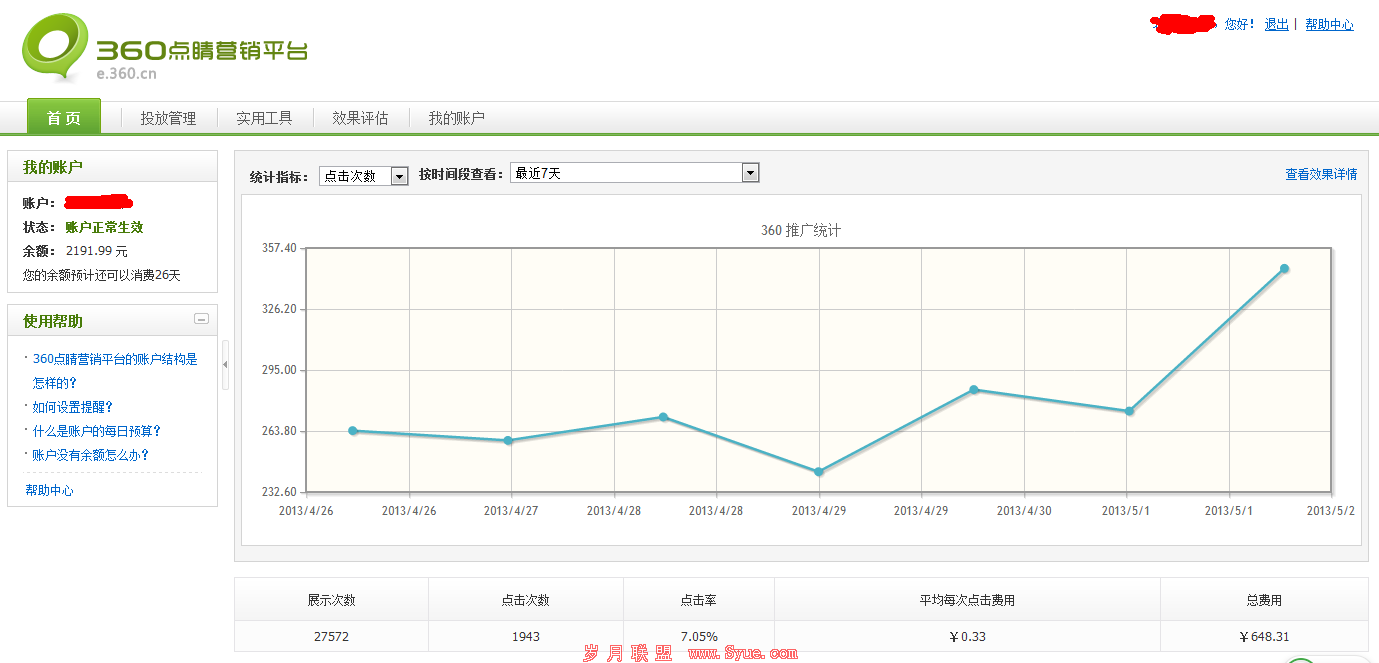Switch to 实用工具 tab
Image resolution: width=1379 pixels, height=663 pixels.
264,118
